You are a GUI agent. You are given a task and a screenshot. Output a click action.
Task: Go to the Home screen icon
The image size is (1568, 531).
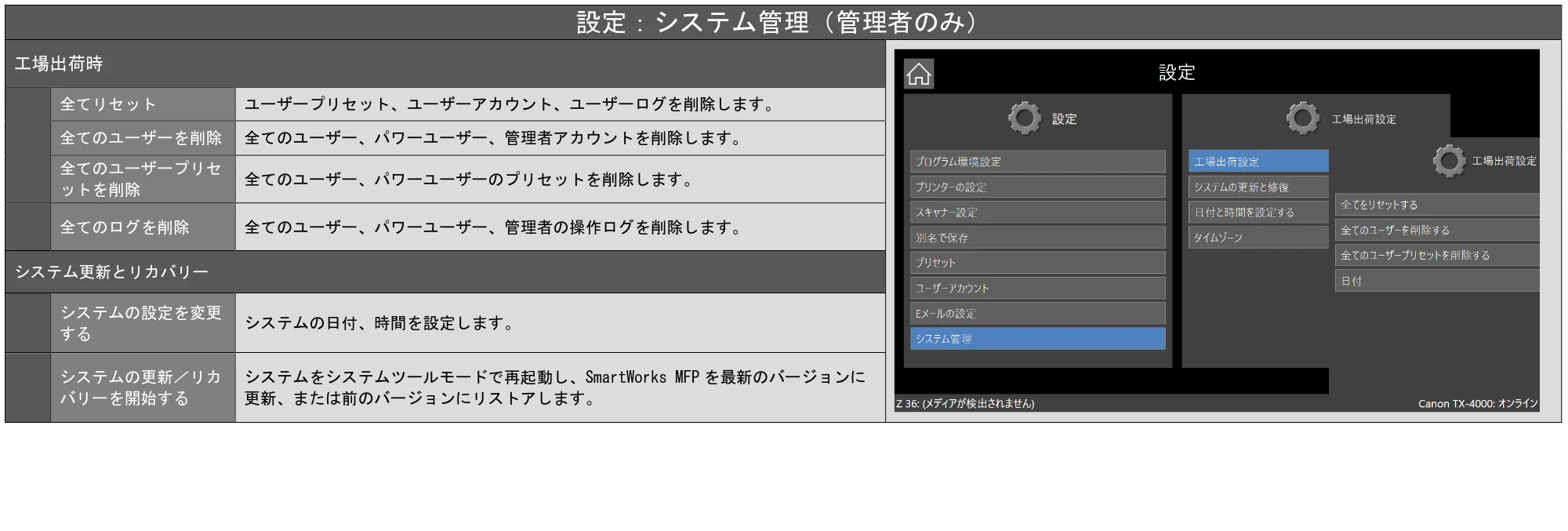(919, 74)
